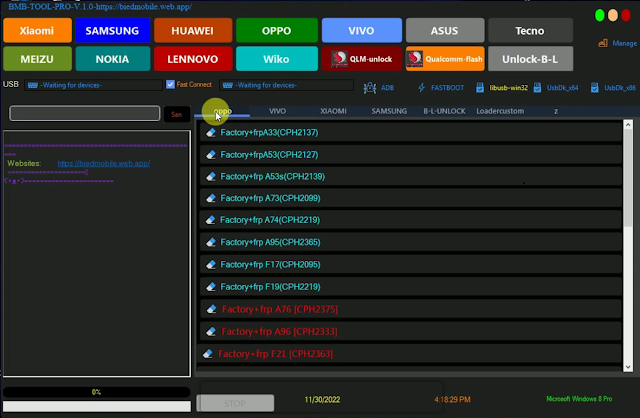
Task: Click the FASTBOOT lightning icon
Action: [422, 88]
